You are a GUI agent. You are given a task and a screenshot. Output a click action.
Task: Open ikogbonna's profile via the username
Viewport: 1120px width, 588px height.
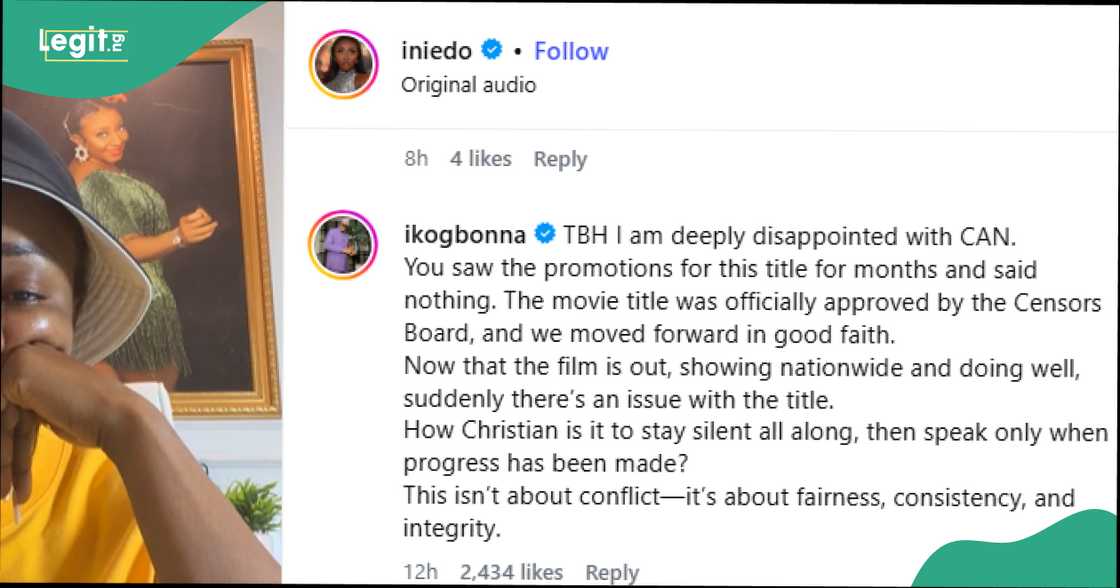(465, 235)
